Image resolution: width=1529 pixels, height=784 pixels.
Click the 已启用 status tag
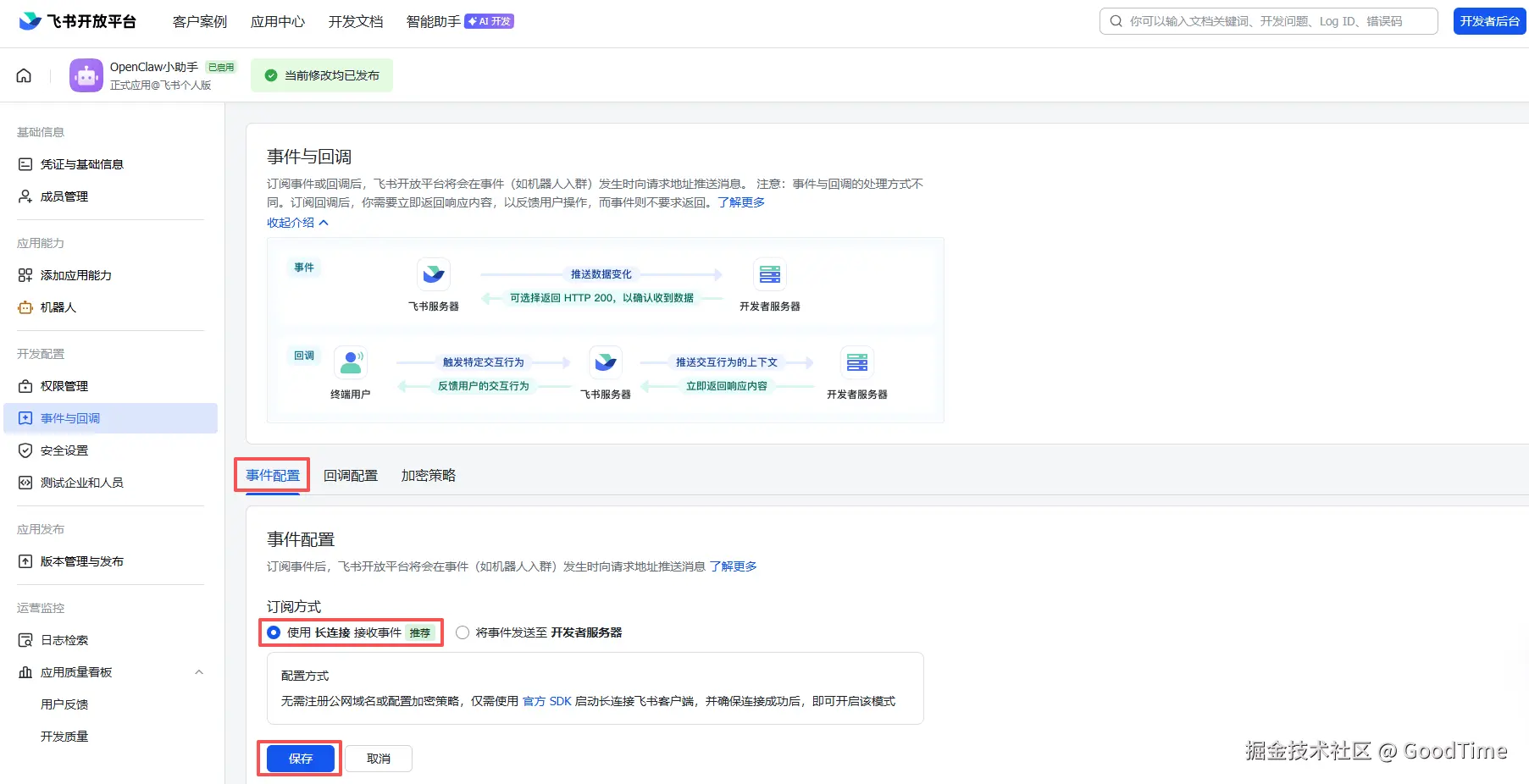tap(221, 67)
